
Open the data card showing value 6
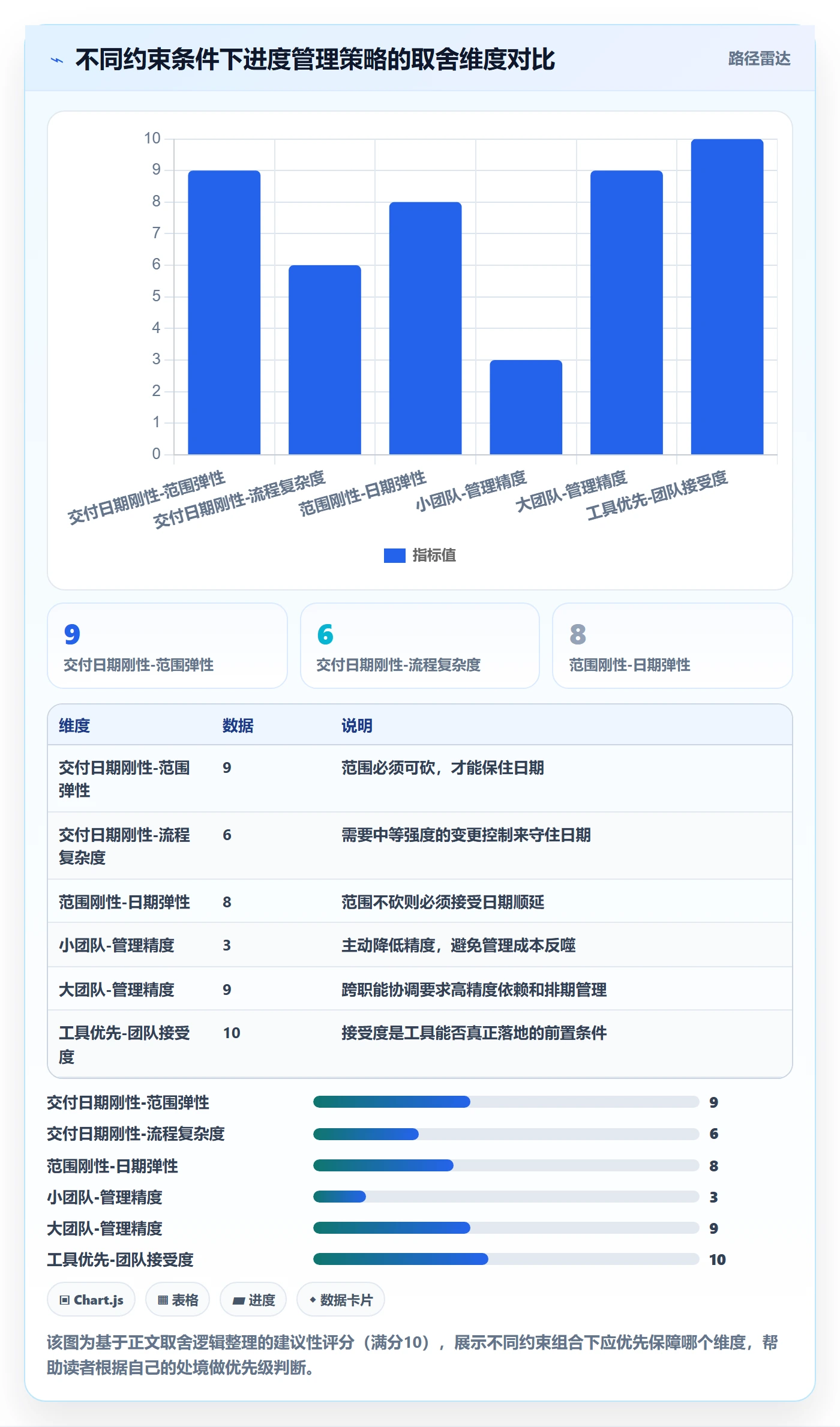click(x=420, y=646)
